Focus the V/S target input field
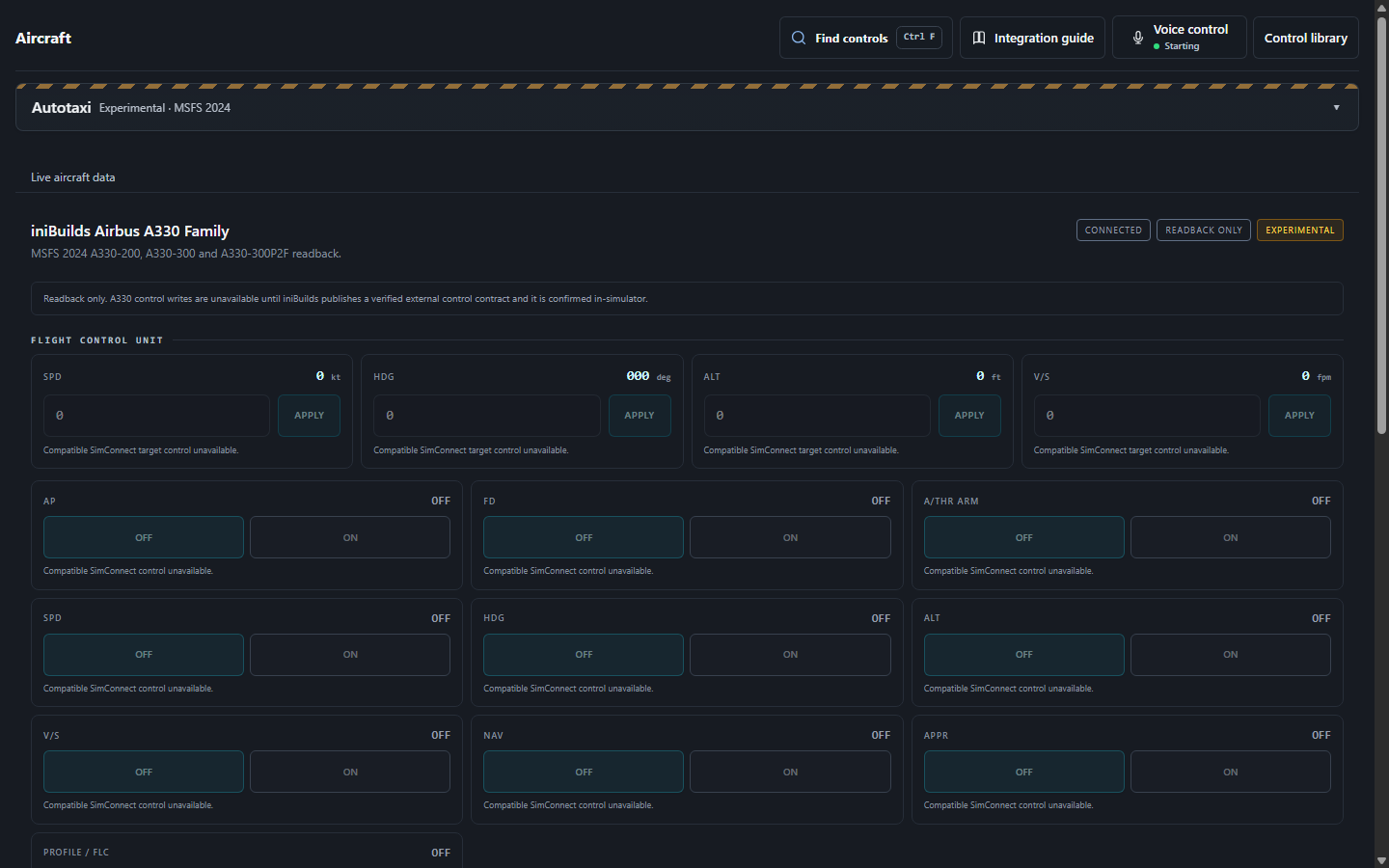This screenshot has height=868, width=1389. pyautogui.click(x=1147, y=416)
